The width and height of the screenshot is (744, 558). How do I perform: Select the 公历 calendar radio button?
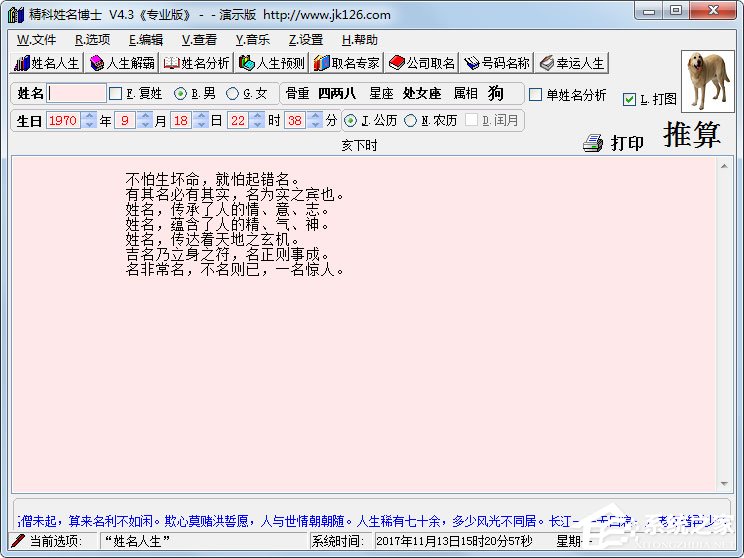(x=350, y=121)
